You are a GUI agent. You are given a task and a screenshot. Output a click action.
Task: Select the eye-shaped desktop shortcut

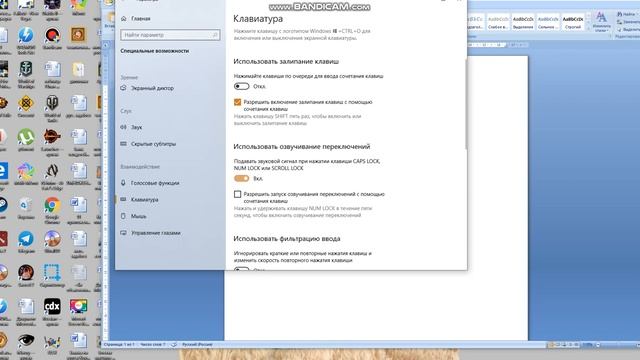[26, 340]
